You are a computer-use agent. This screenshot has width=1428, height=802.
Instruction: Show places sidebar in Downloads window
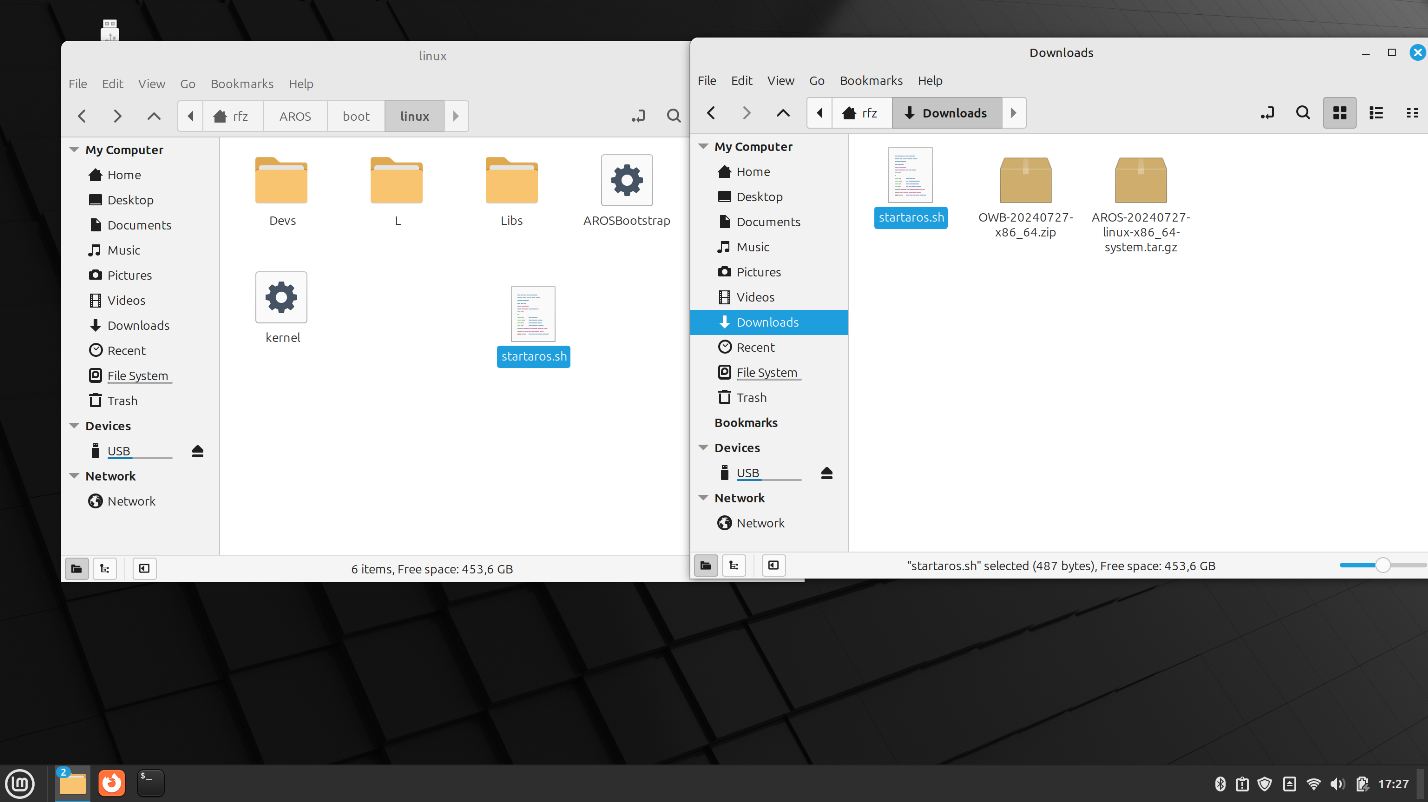(706, 566)
